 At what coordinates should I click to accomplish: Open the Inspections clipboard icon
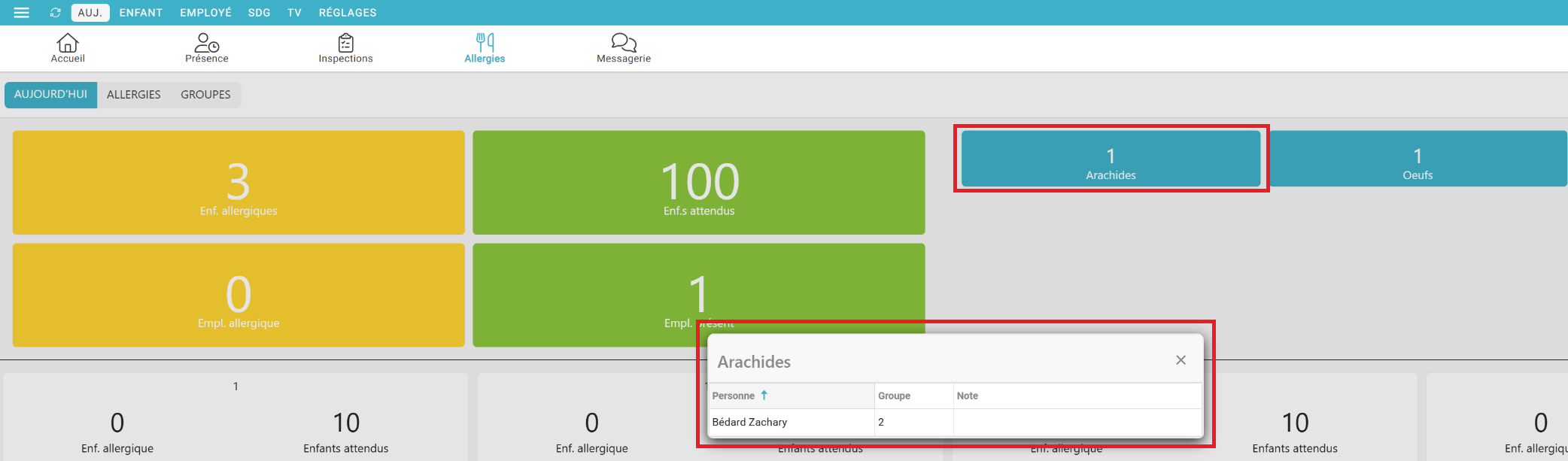pos(345,43)
